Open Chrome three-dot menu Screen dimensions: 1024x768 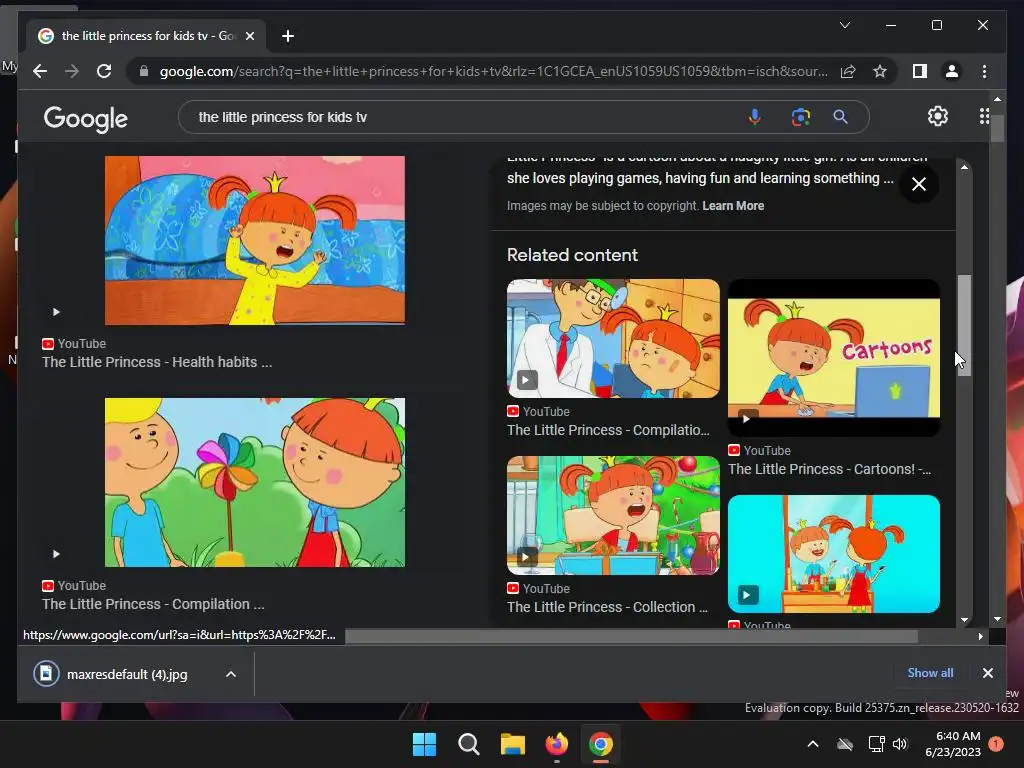(x=984, y=71)
